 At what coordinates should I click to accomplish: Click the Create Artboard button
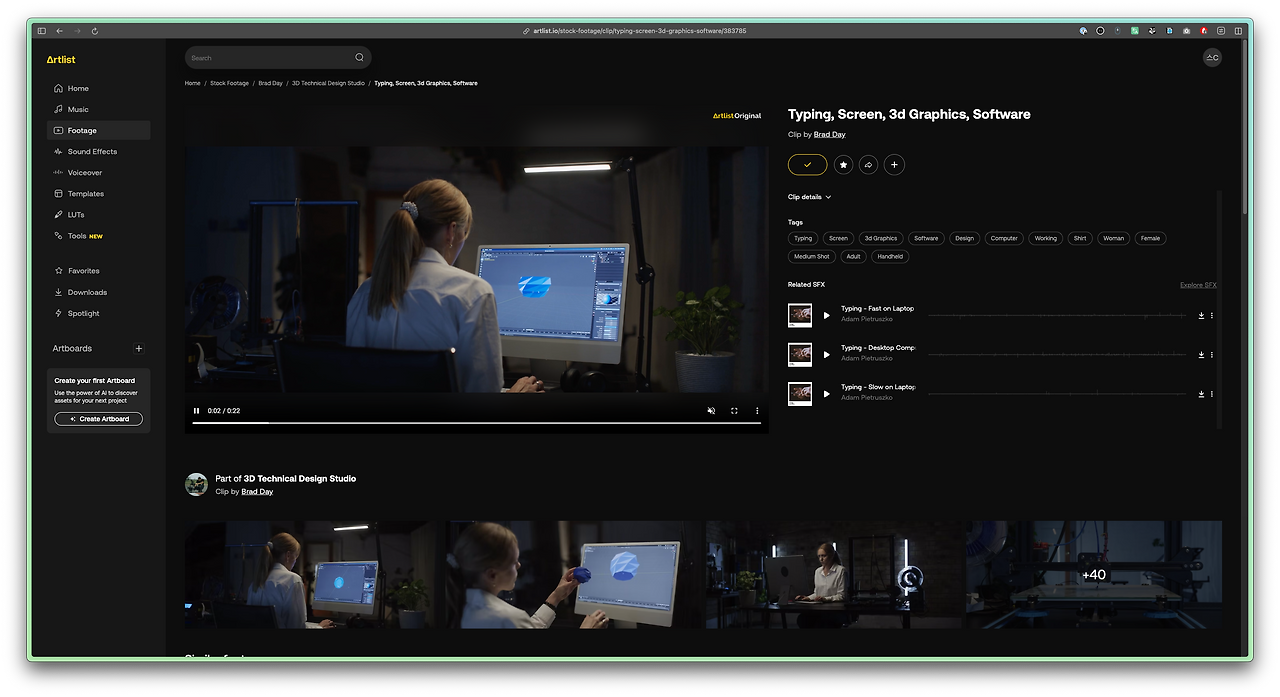pyautogui.click(x=99, y=419)
